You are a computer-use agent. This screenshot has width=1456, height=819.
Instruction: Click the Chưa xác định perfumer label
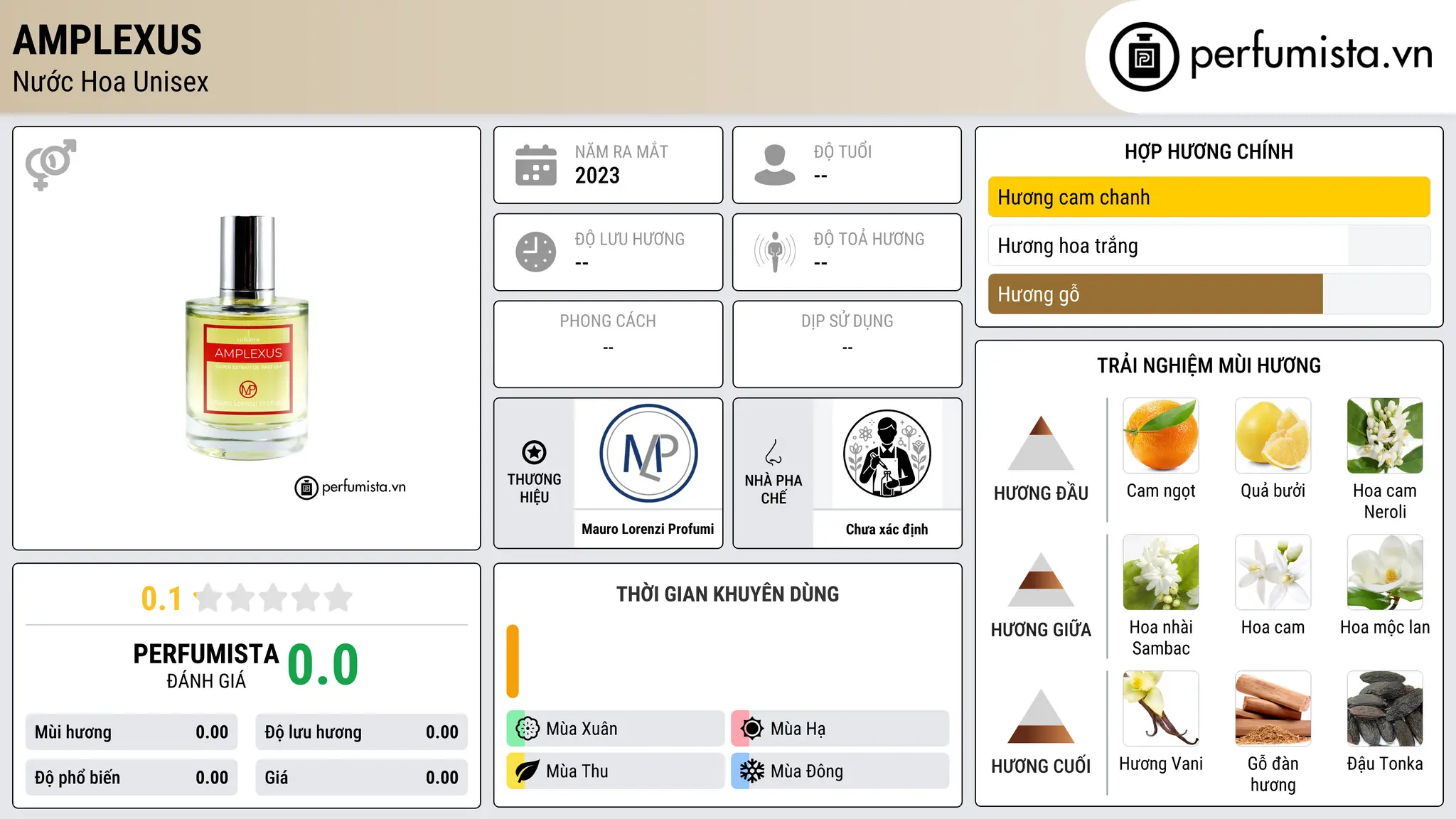pos(887,529)
